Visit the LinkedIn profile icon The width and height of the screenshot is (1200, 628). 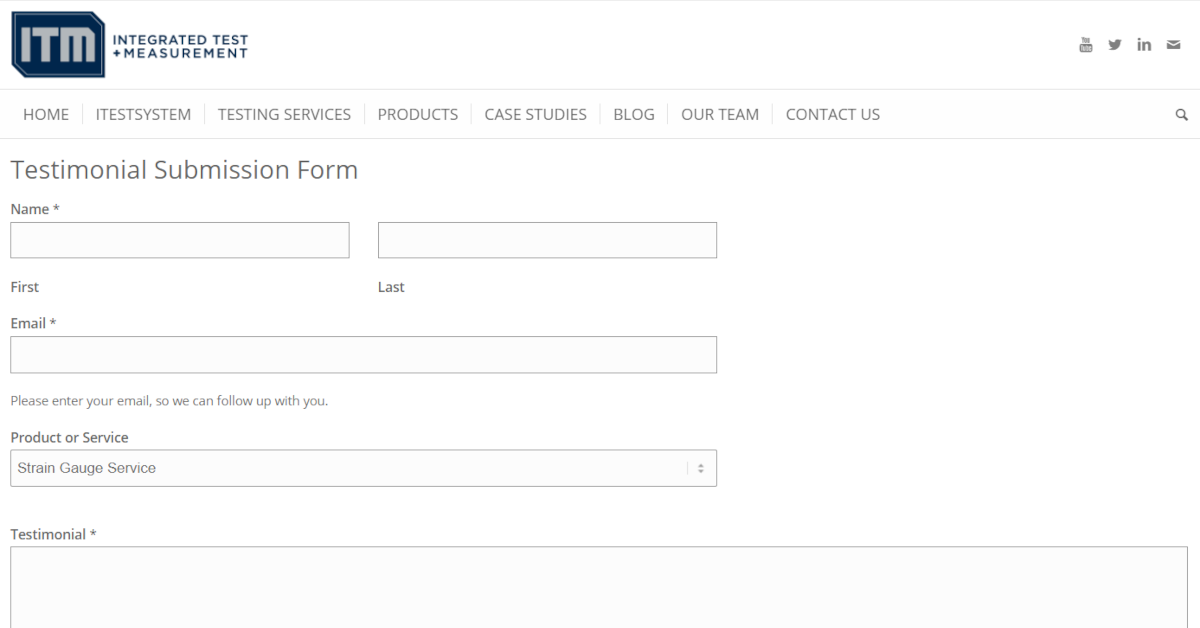[1144, 44]
